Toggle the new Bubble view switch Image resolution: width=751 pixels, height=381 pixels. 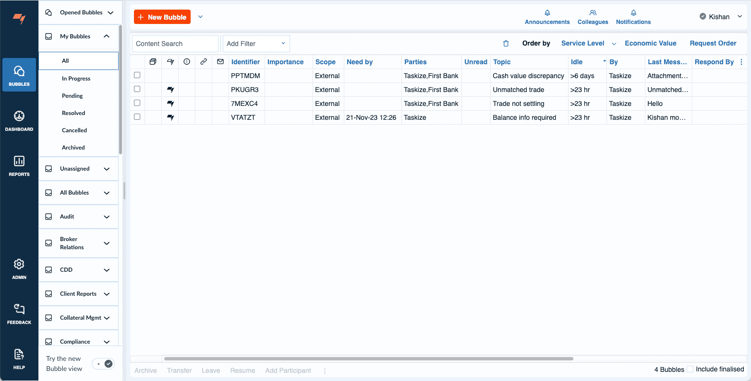tap(103, 364)
